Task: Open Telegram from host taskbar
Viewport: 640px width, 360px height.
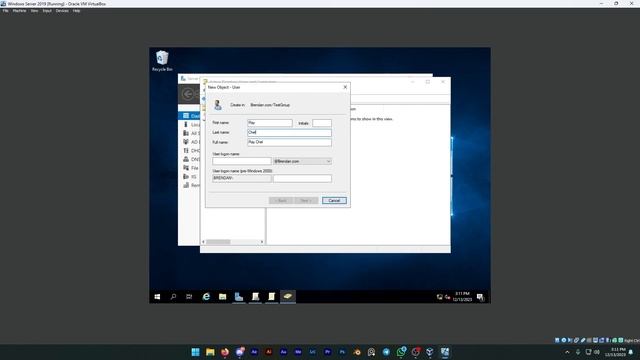Action: pyautogui.click(x=386, y=352)
